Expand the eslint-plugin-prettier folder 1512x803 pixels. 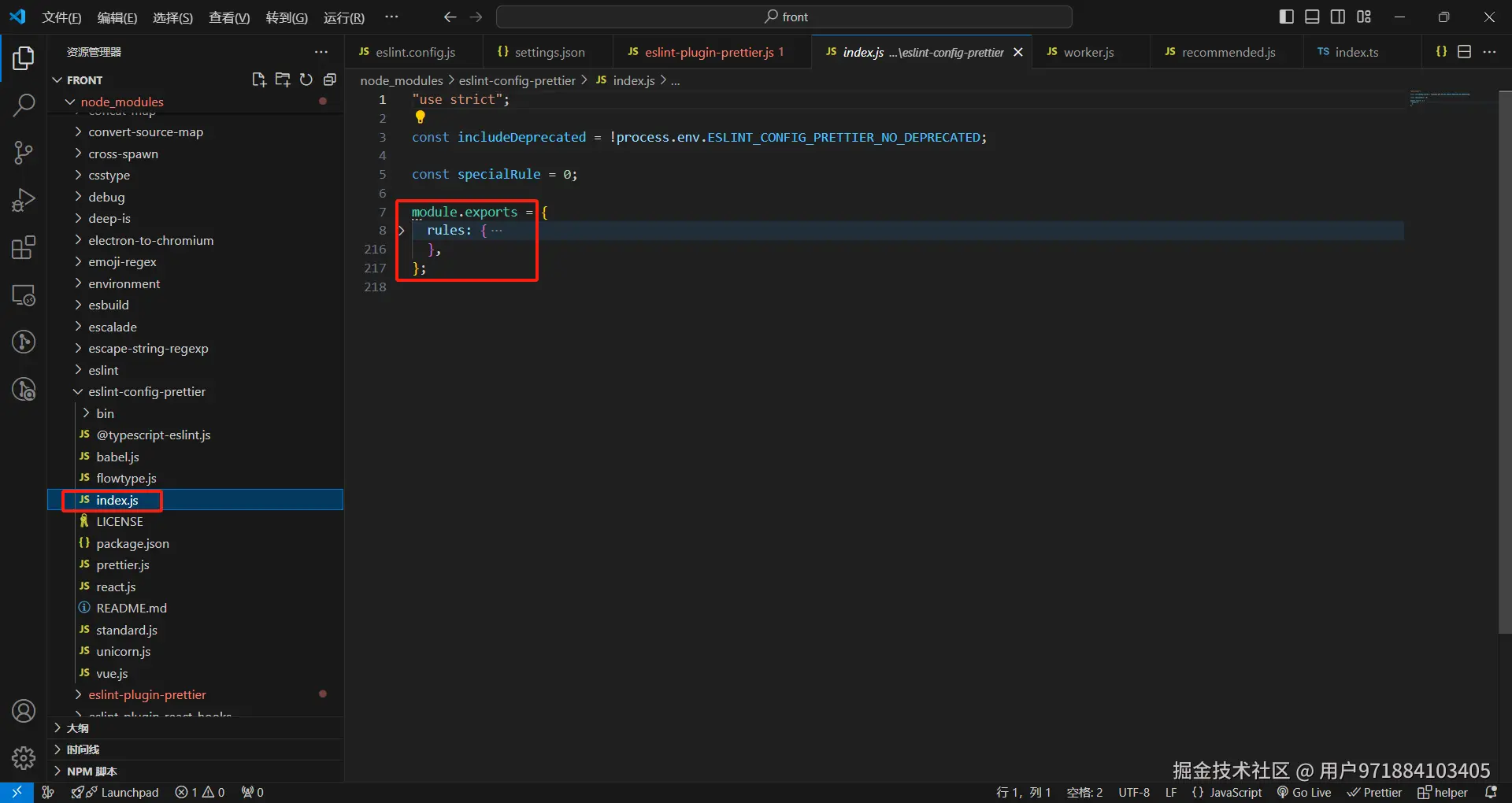point(78,694)
